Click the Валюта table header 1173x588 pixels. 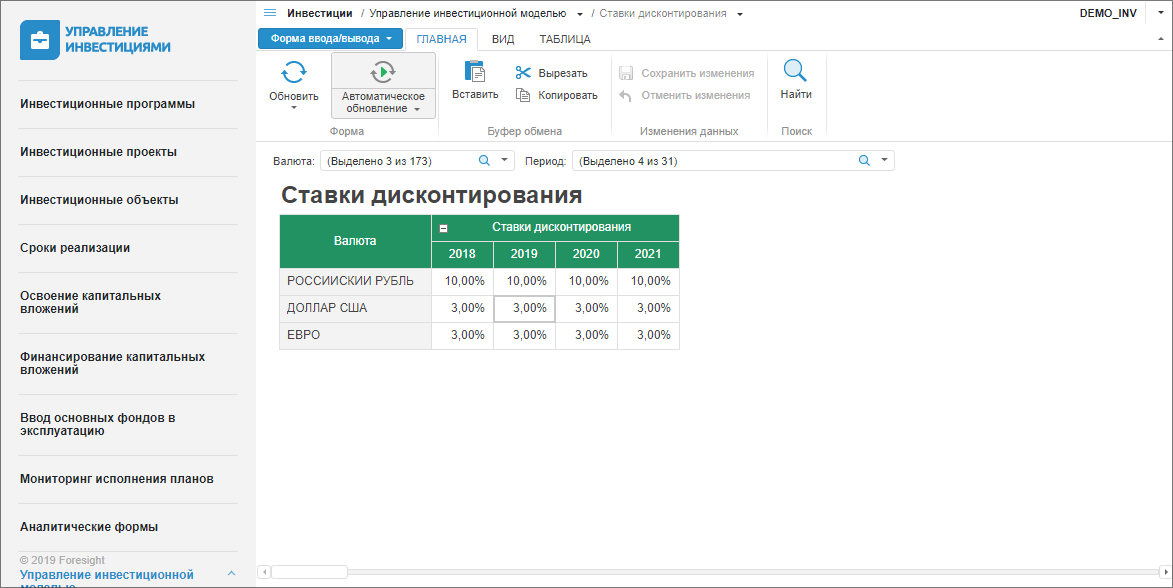click(x=355, y=241)
